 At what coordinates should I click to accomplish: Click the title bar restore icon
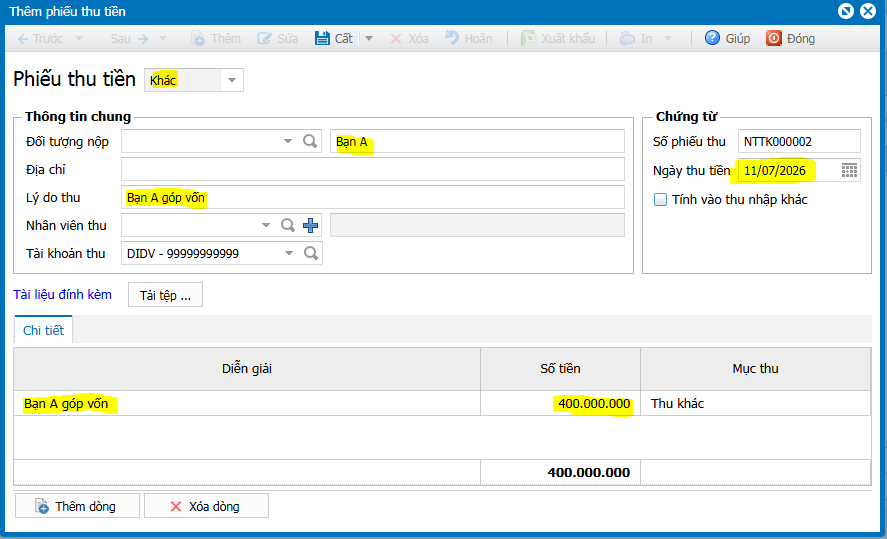846,11
